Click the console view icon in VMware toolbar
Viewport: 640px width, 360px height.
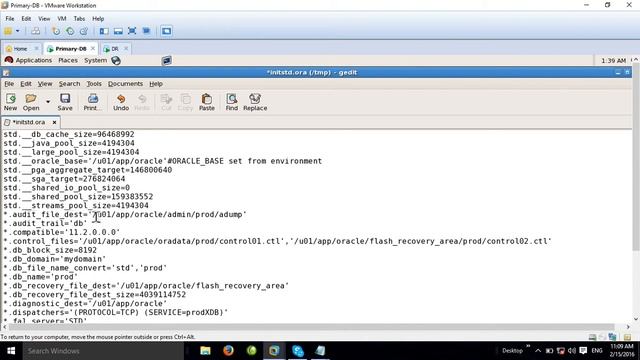[x=166, y=31]
